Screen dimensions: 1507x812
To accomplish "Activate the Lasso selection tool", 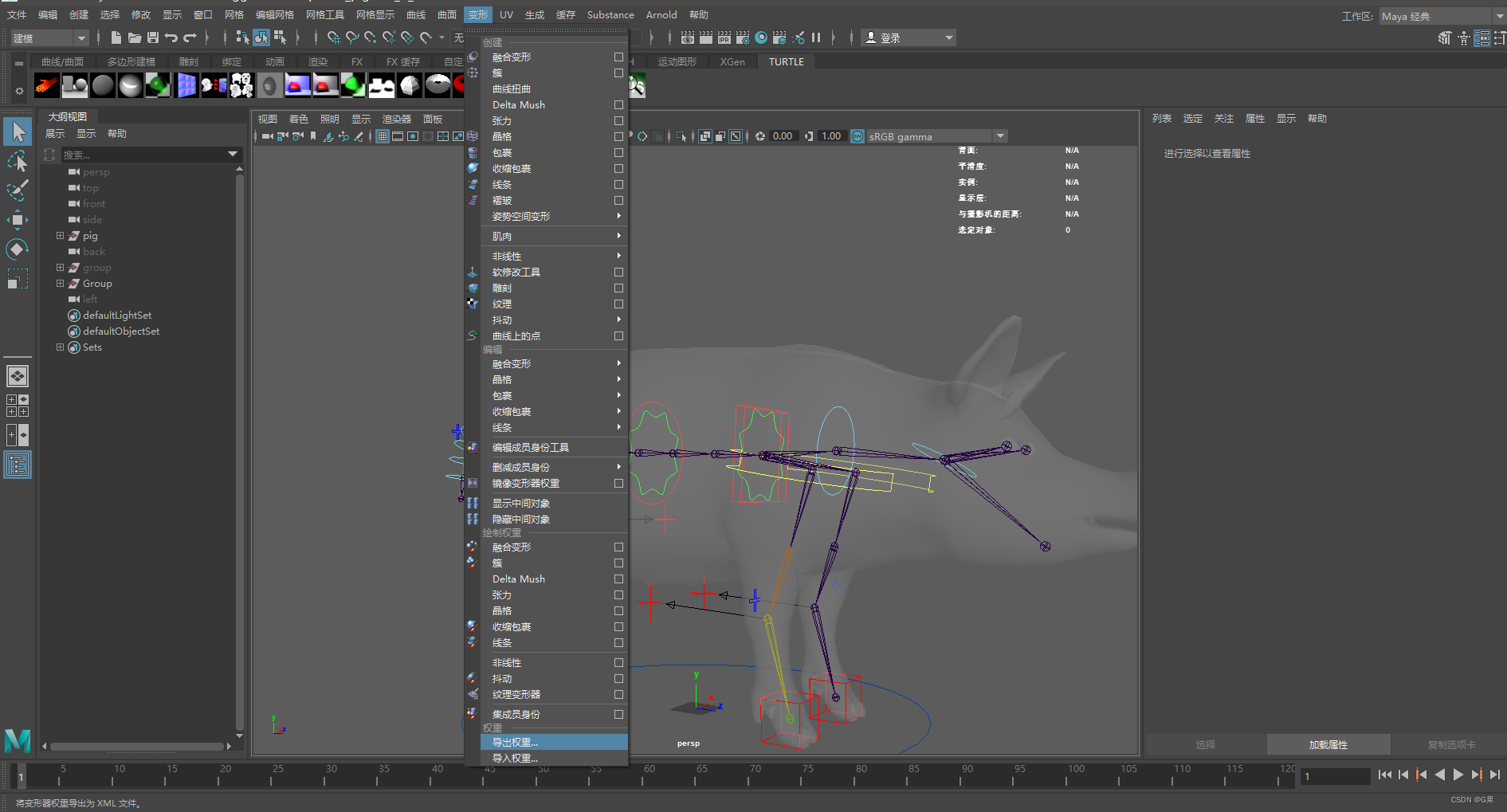I will (x=18, y=161).
